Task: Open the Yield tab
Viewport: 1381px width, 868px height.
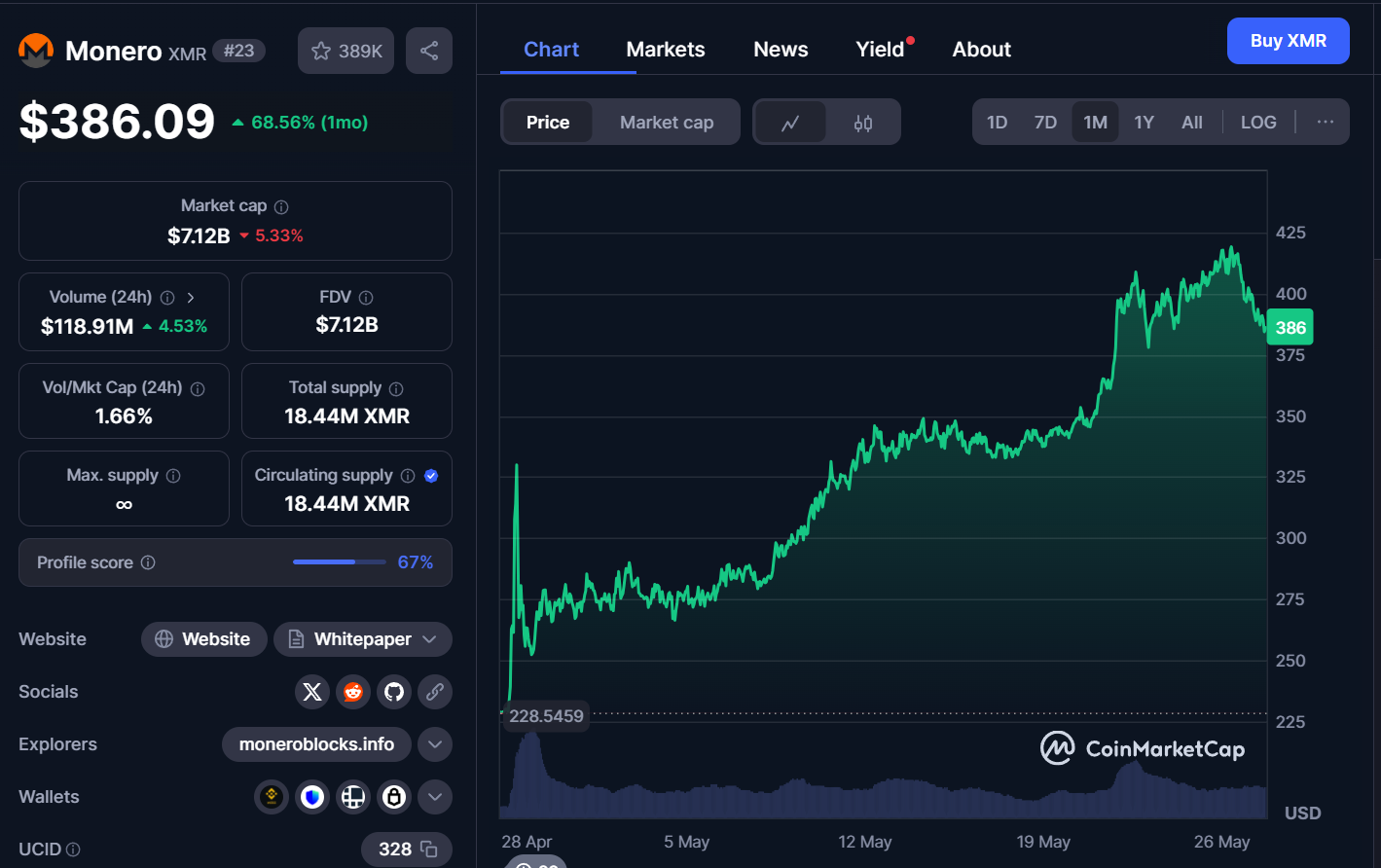Action: point(881,50)
